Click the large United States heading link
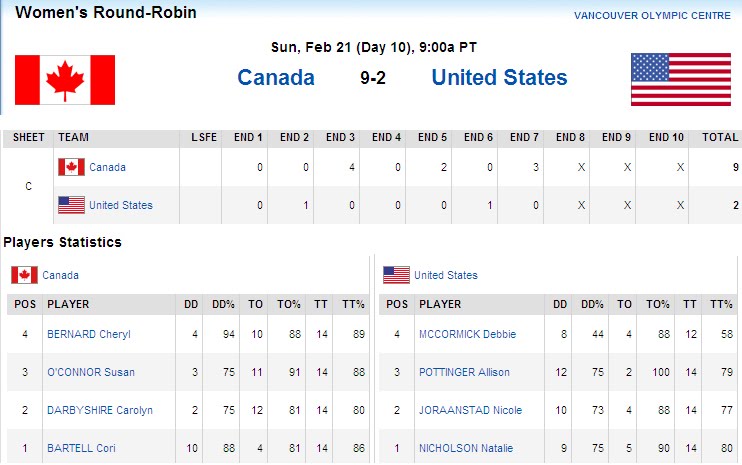The width and height of the screenshot is (742, 465). [x=499, y=78]
